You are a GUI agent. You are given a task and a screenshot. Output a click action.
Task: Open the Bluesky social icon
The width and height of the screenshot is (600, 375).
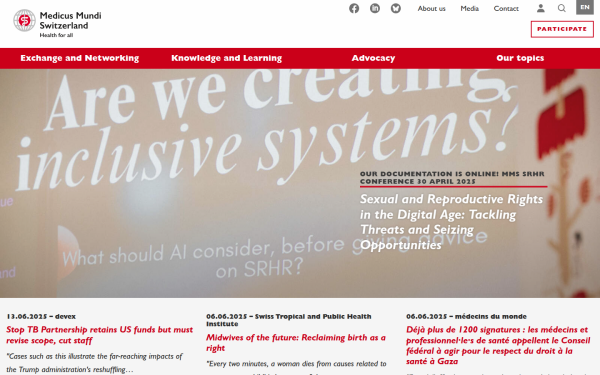[x=396, y=8]
